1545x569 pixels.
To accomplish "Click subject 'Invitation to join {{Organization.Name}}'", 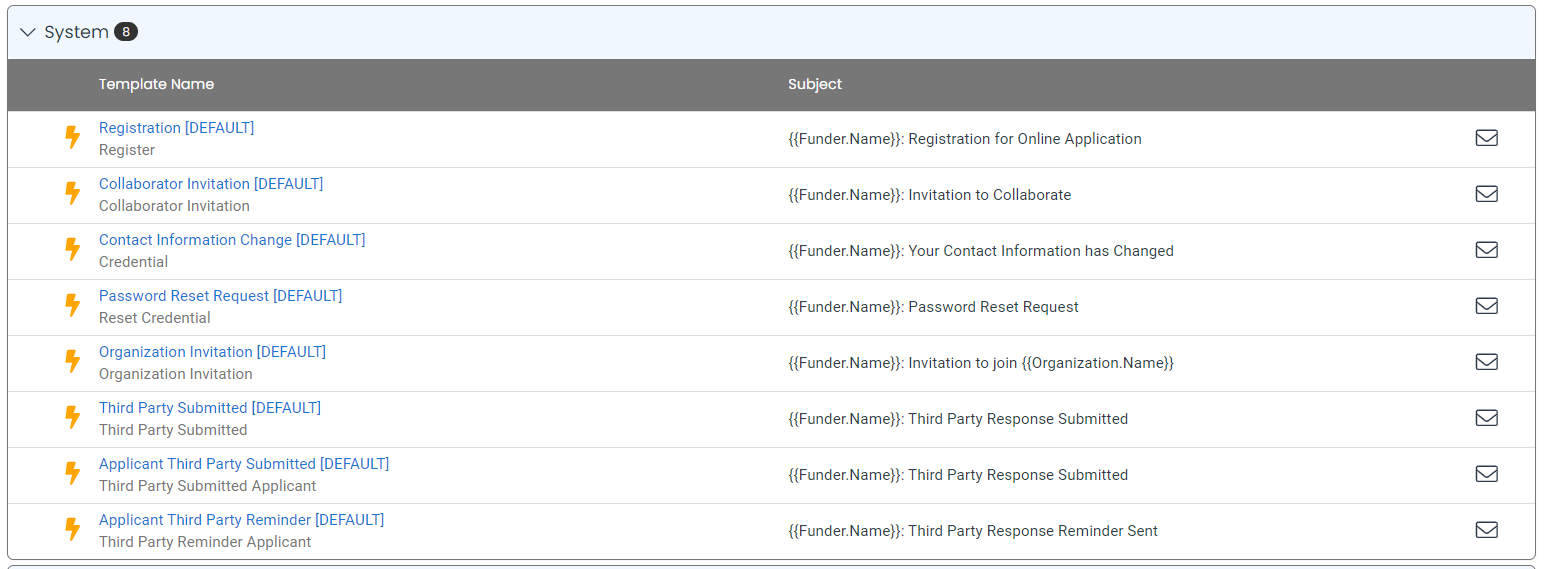I will (1041, 363).
